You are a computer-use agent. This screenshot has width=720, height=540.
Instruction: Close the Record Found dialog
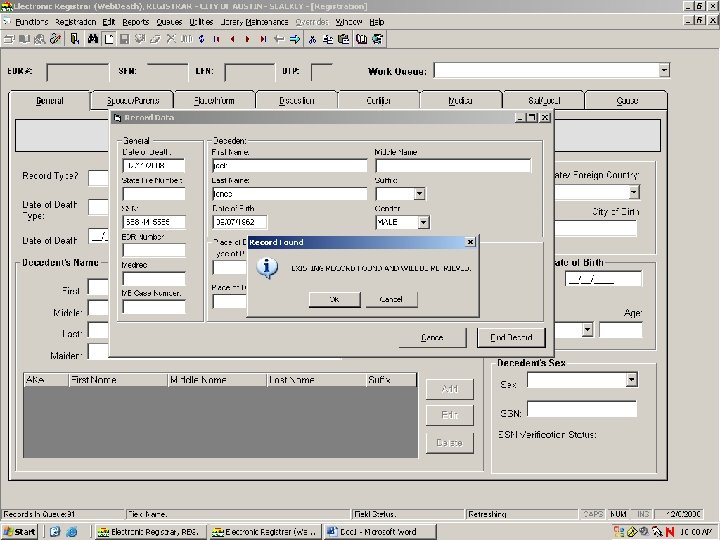tap(470, 242)
